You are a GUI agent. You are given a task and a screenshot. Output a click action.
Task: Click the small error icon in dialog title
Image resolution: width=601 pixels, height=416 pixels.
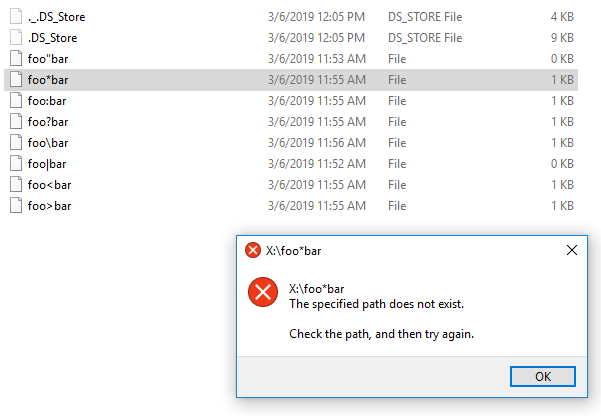coord(252,250)
